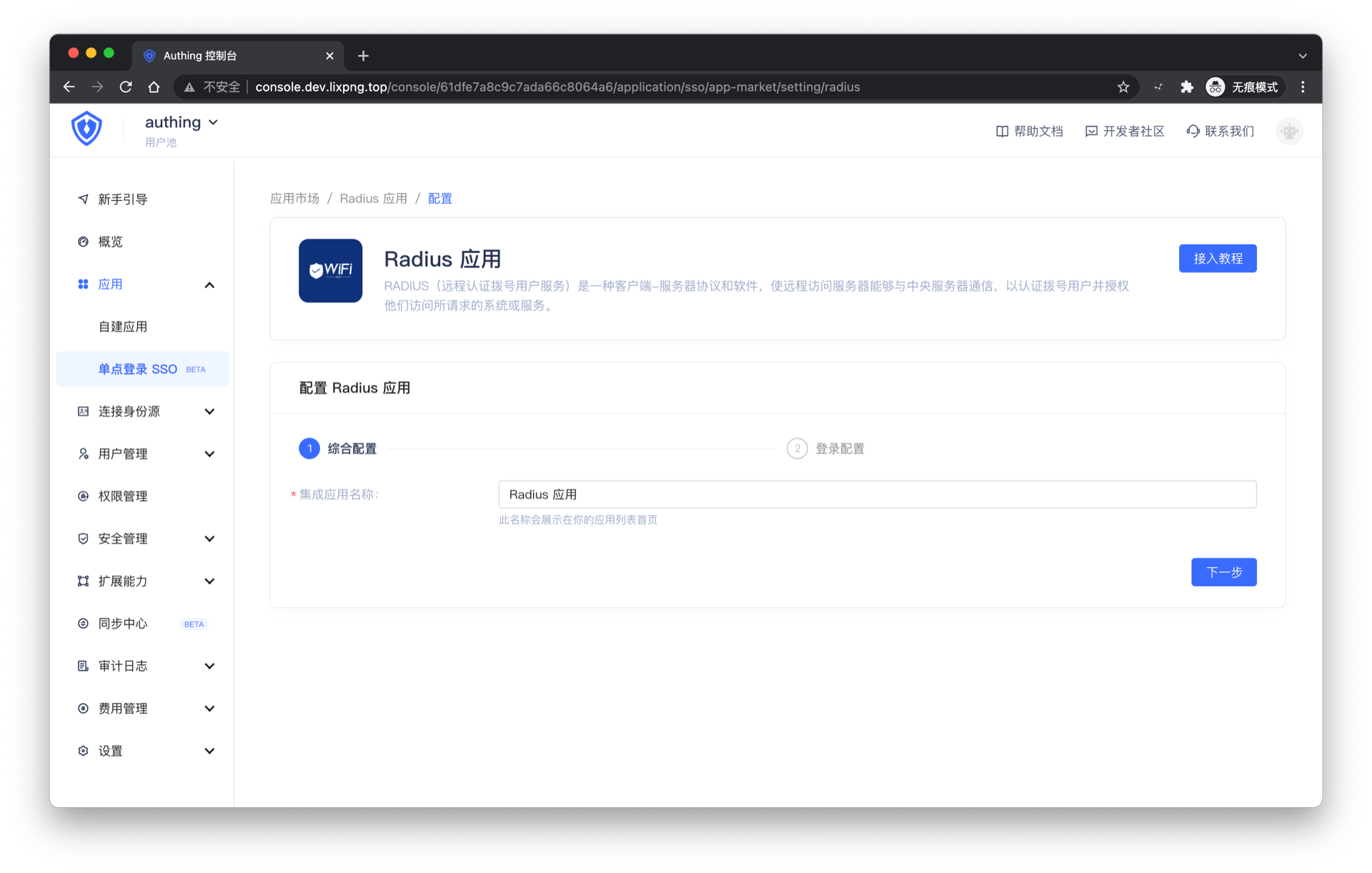Open authing user pool dropdown
Viewport: 1372px width, 873px height.
pyautogui.click(x=182, y=123)
